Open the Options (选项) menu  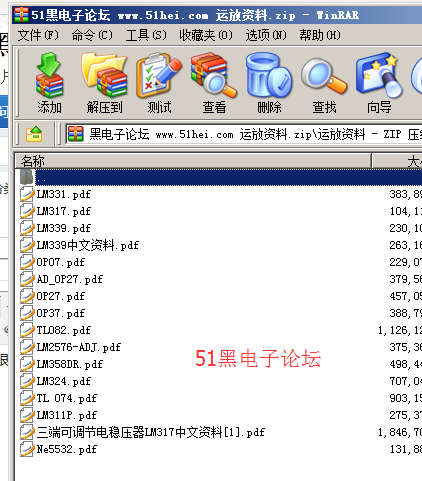coord(266,35)
